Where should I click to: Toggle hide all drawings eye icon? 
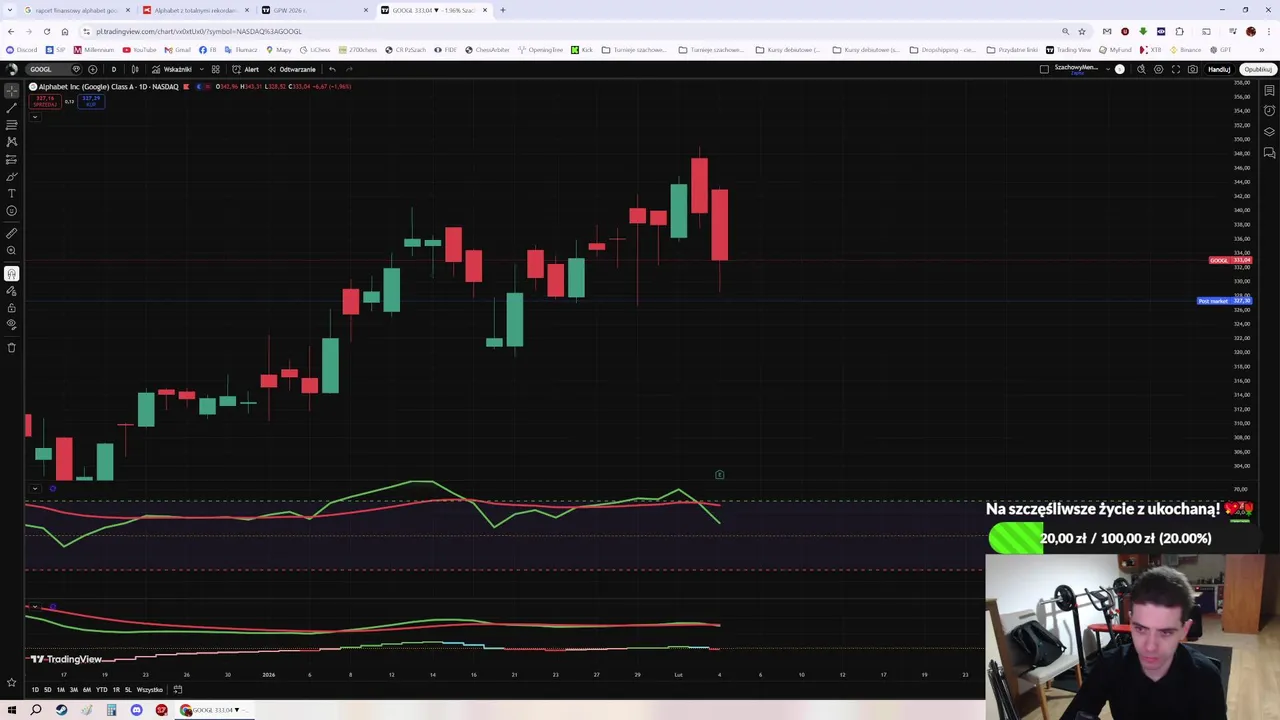click(x=12, y=324)
